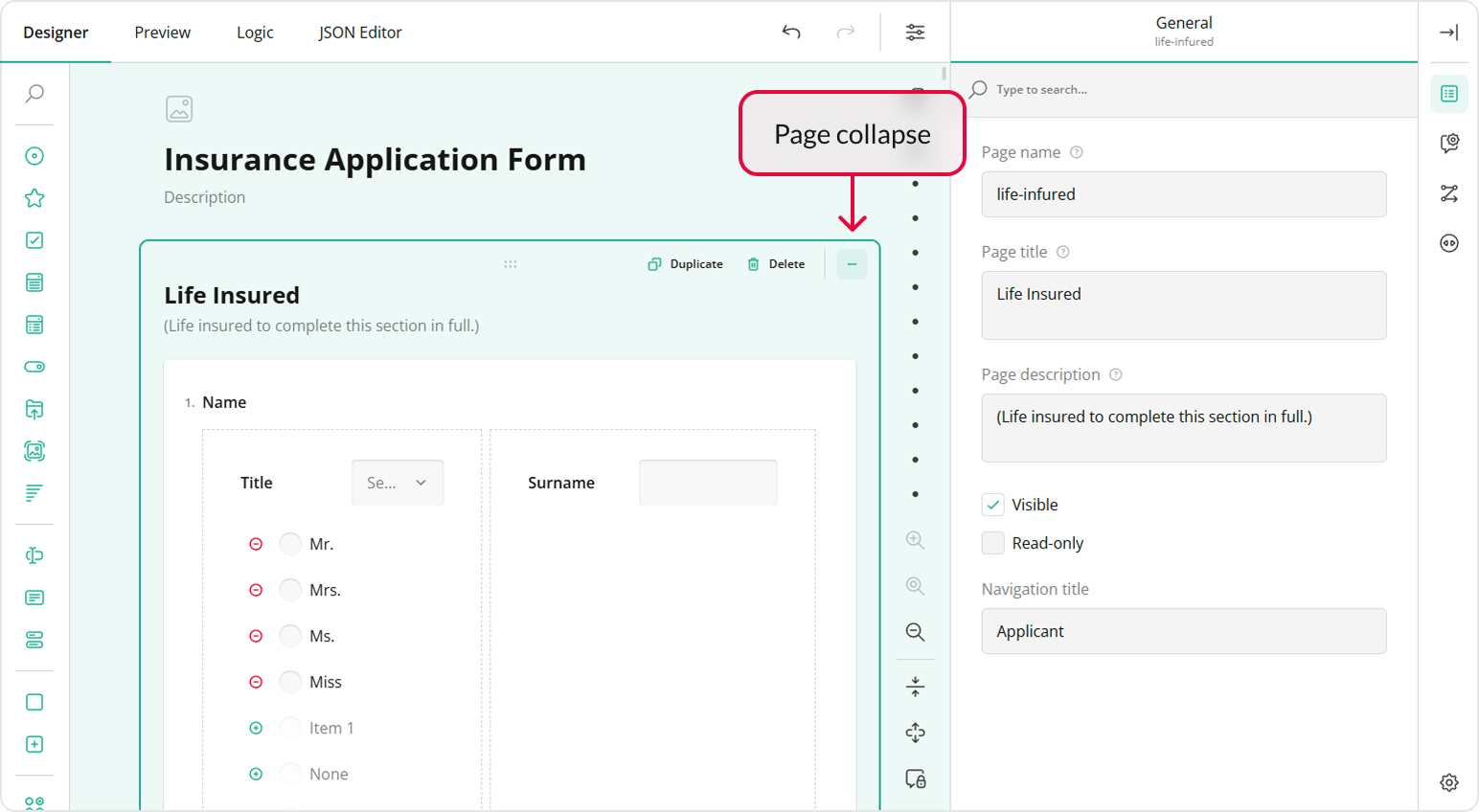The width and height of the screenshot is (1479, 812).
Task: Open the Title dropdown selector
Action: tap(397, 483)
